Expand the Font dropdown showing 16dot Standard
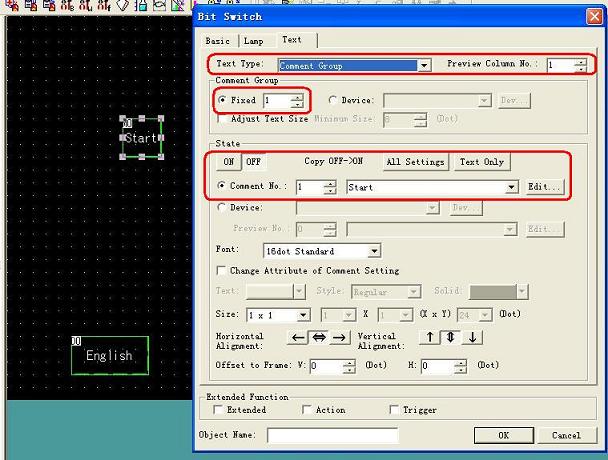Image resolution: width=608 pixels, height=460 pixels. 374,251
